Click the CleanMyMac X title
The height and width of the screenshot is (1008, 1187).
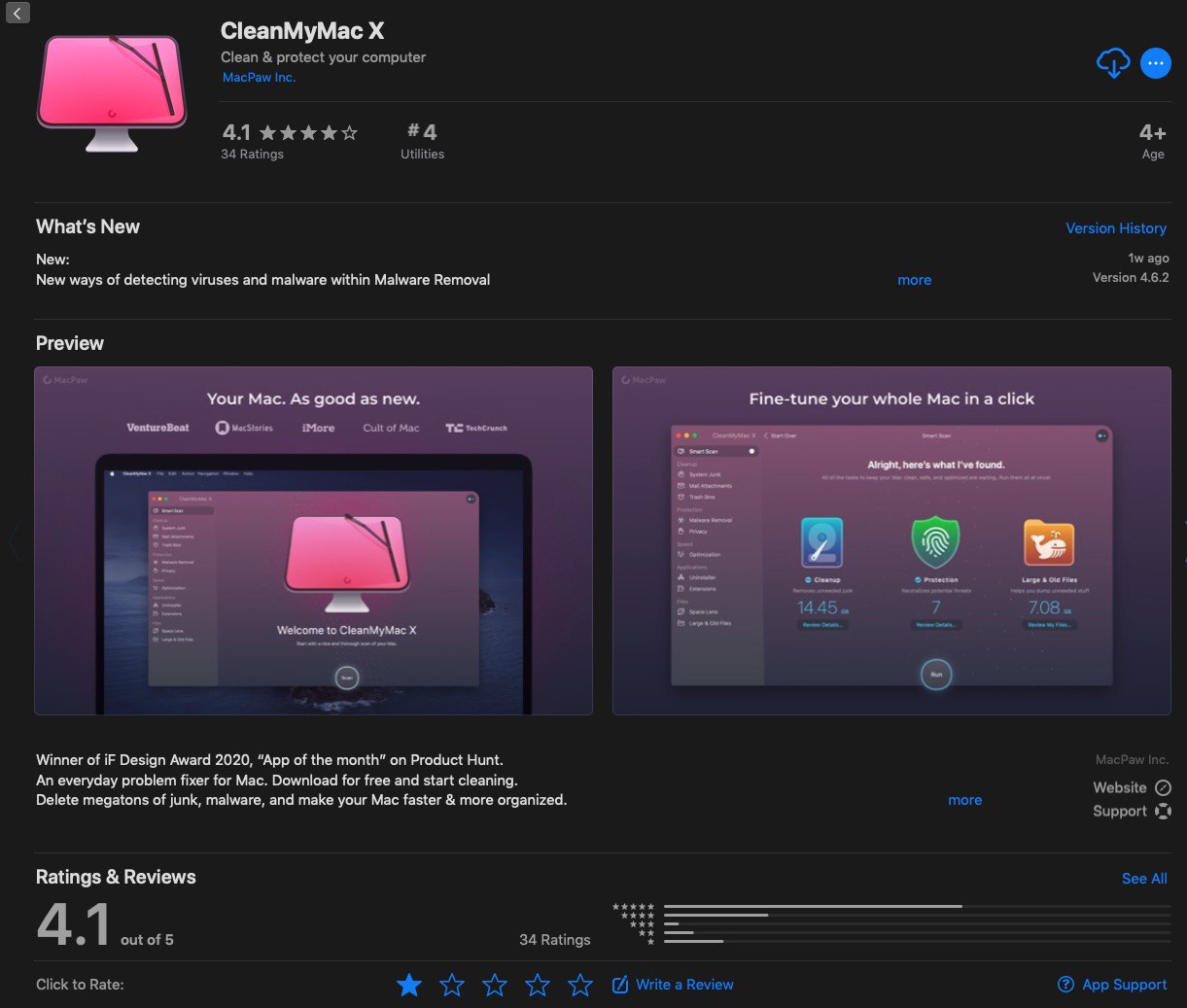(x=302, y=31)
